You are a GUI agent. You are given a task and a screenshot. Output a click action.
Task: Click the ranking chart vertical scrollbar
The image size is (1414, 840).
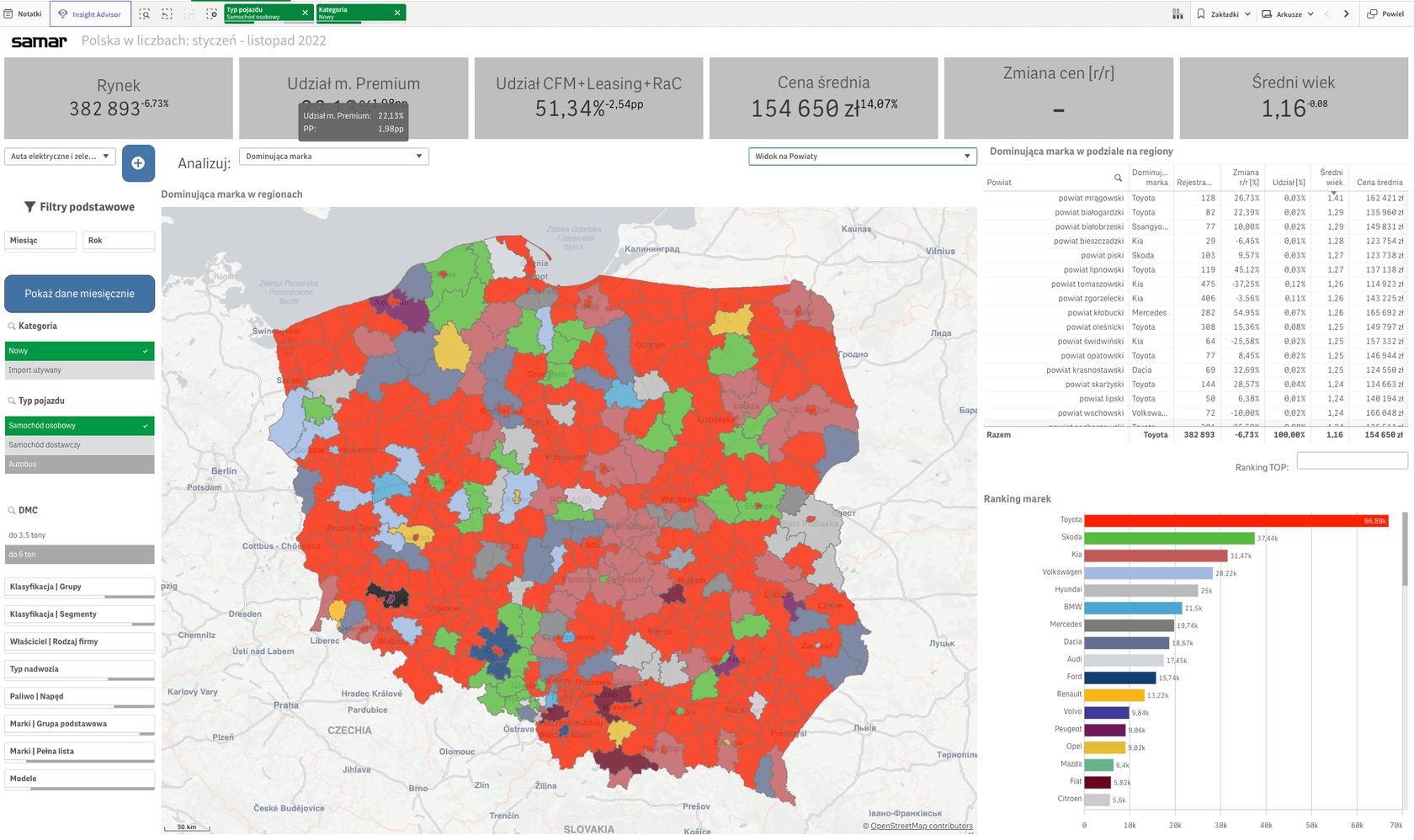click(1405, 549)
